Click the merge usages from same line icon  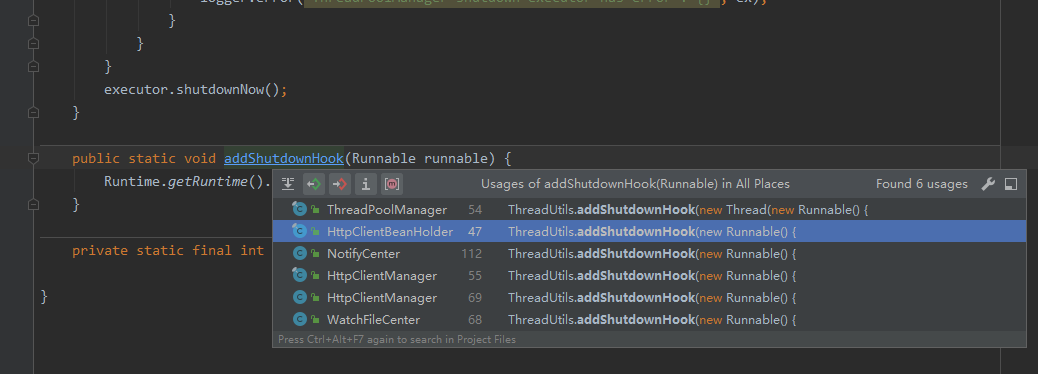click(x=288, y=184)
